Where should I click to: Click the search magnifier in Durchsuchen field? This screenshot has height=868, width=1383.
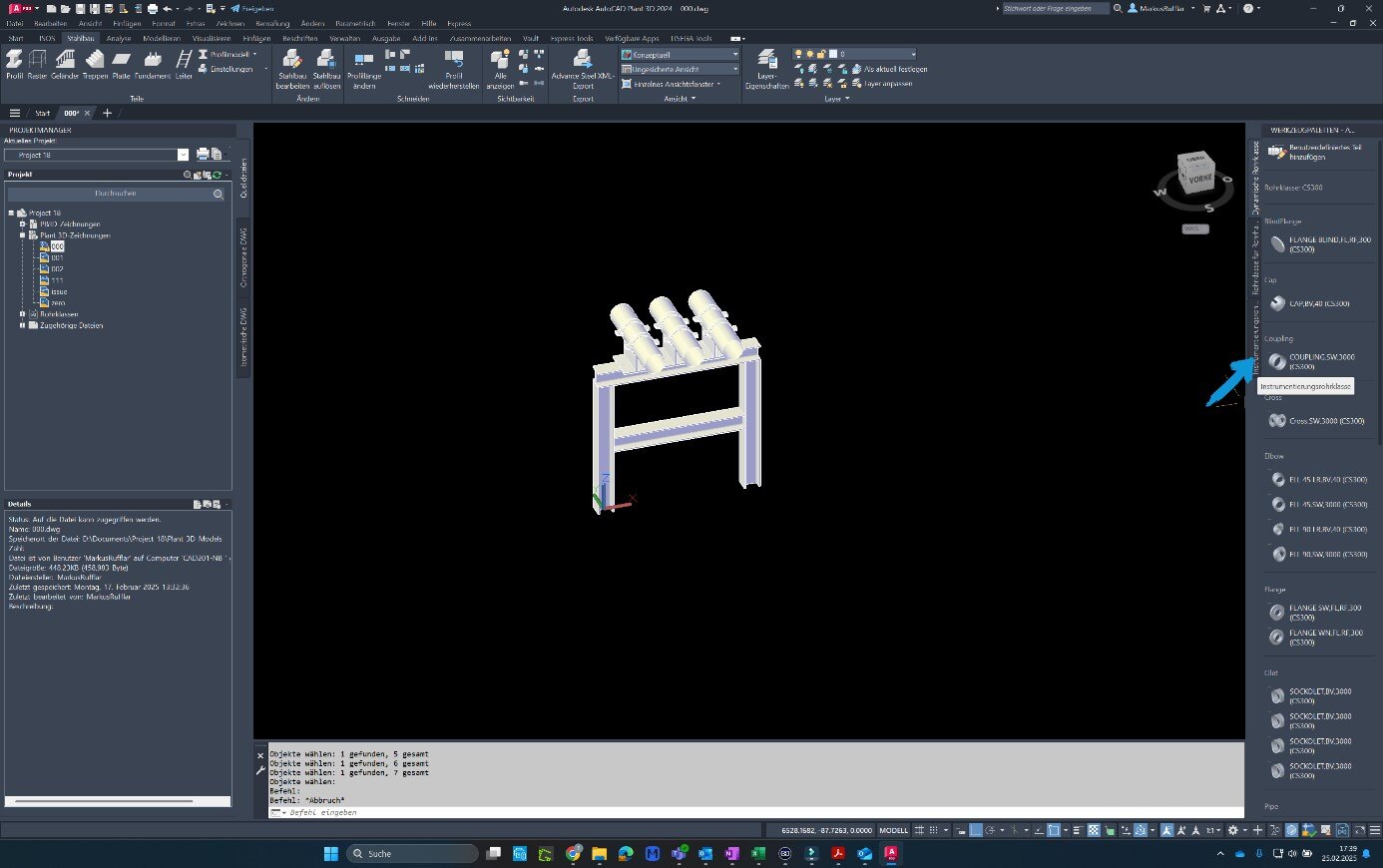pyautogui.click(x=219, y=194)
